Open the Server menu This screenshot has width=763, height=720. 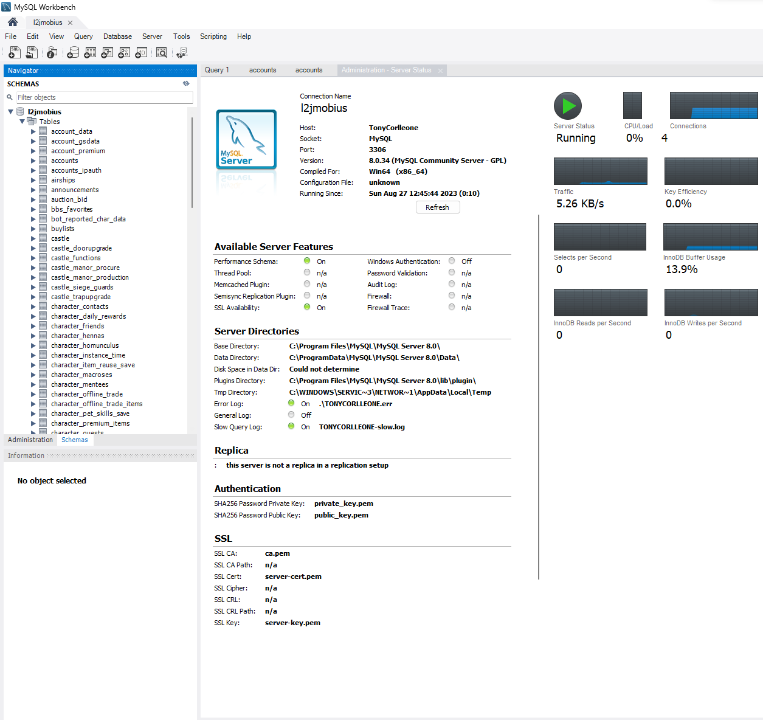[152, 36]
